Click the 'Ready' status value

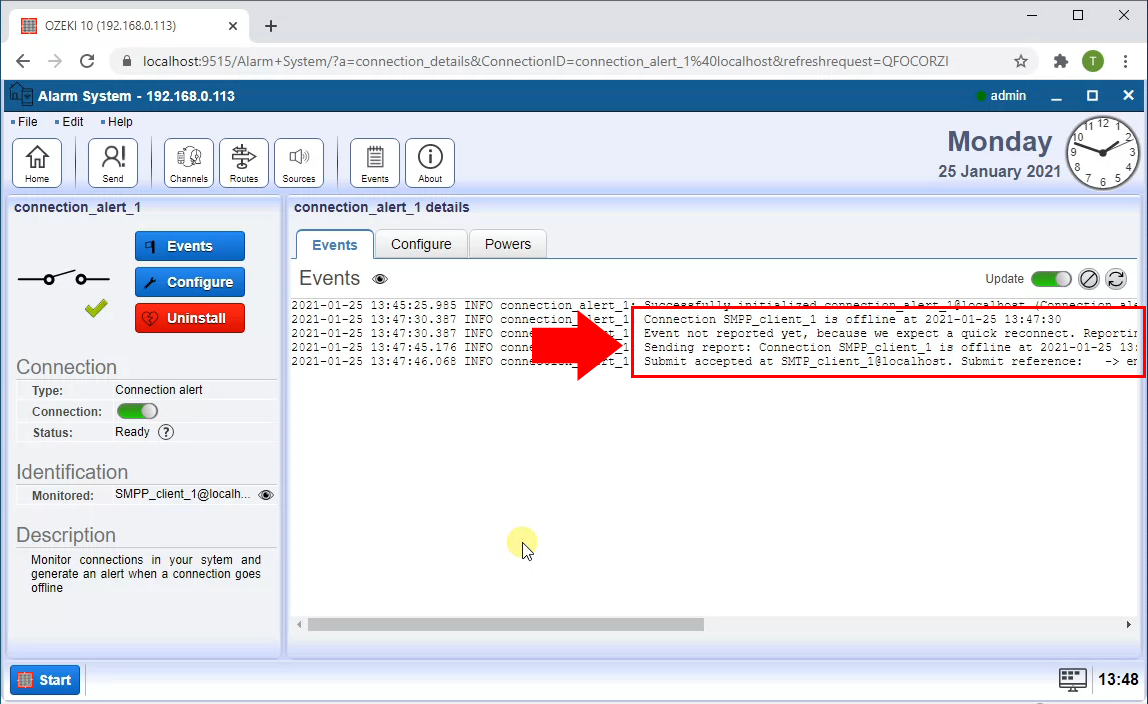(x=132, y=432)
